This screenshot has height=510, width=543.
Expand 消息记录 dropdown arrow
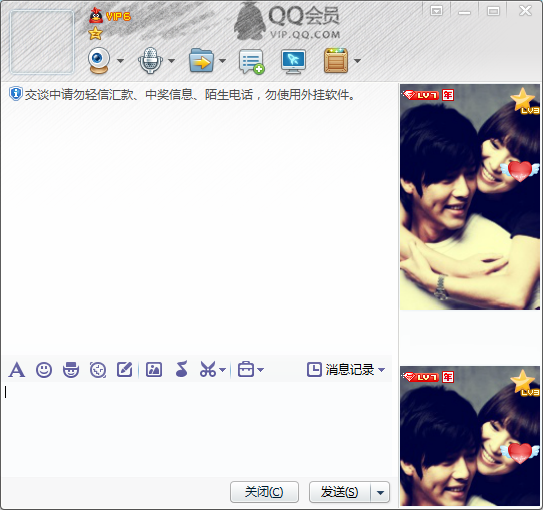(x=382, y=370)
